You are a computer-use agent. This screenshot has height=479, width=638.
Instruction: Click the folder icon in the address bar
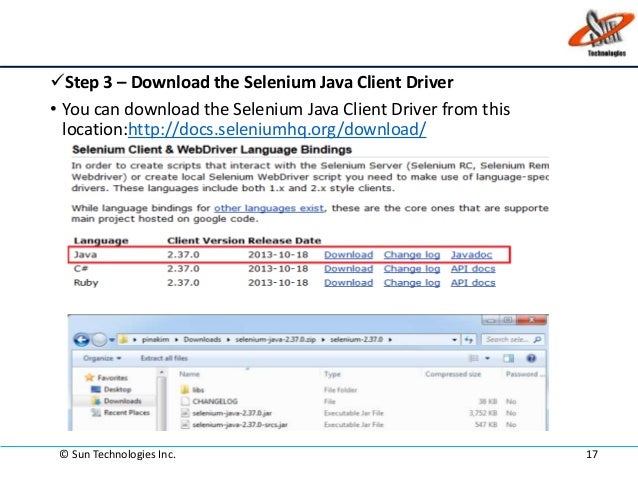click(124, 339)
